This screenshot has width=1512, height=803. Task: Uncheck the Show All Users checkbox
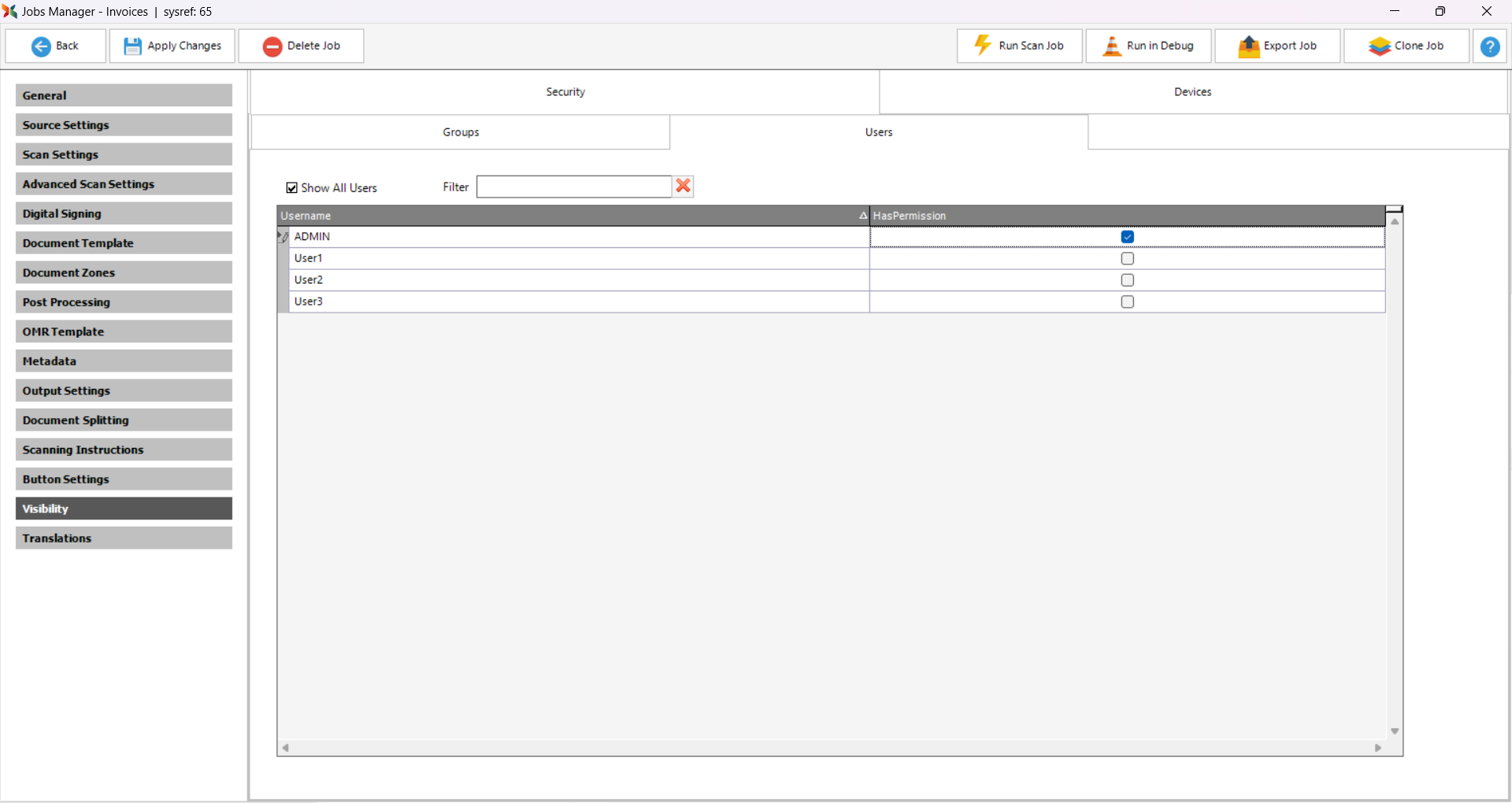[x=292, y=188]
